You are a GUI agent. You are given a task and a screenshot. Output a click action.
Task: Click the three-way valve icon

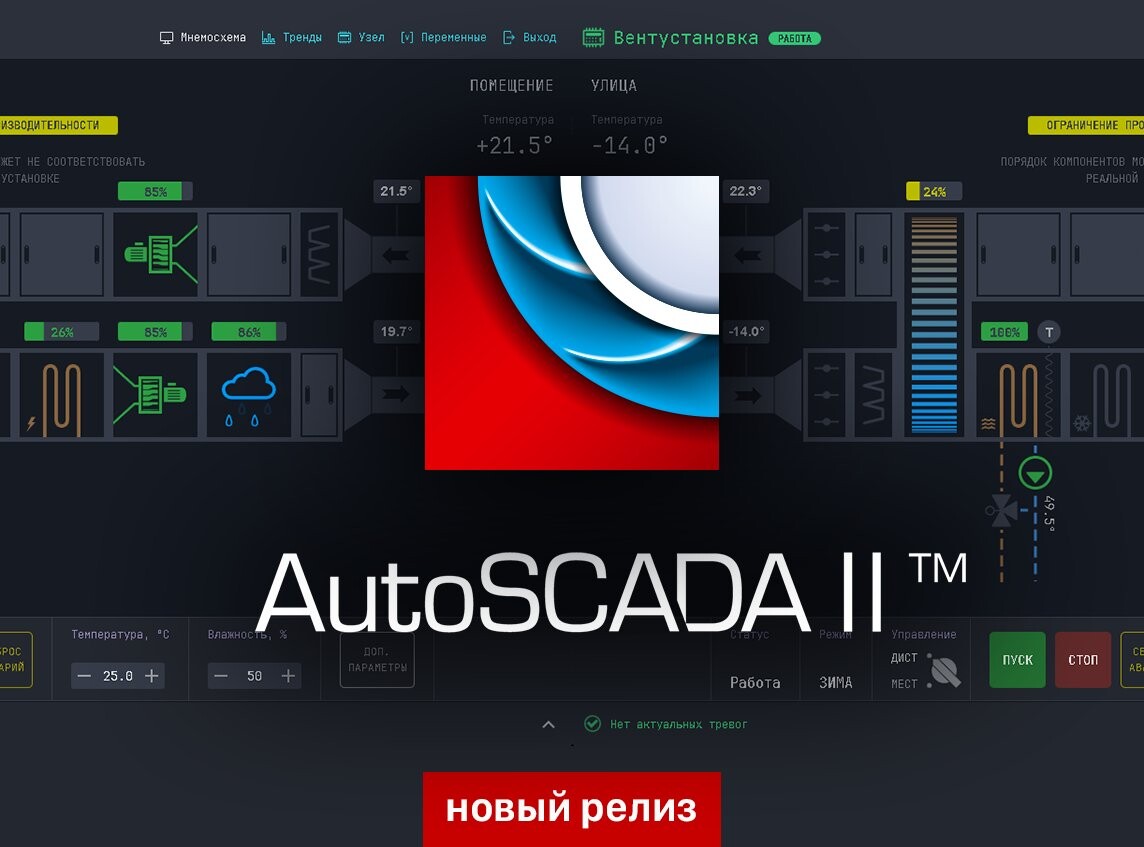click(1001, 512)
